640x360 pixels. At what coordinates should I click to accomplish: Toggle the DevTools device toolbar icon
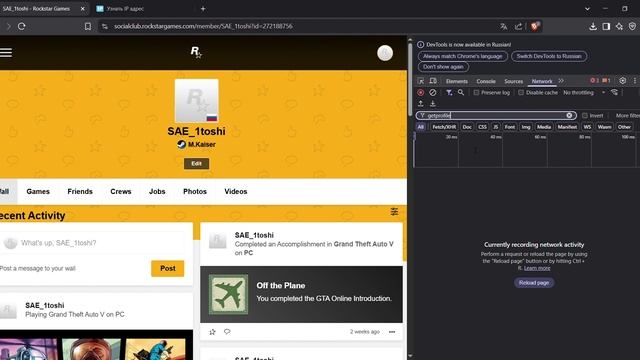point(433,81)
